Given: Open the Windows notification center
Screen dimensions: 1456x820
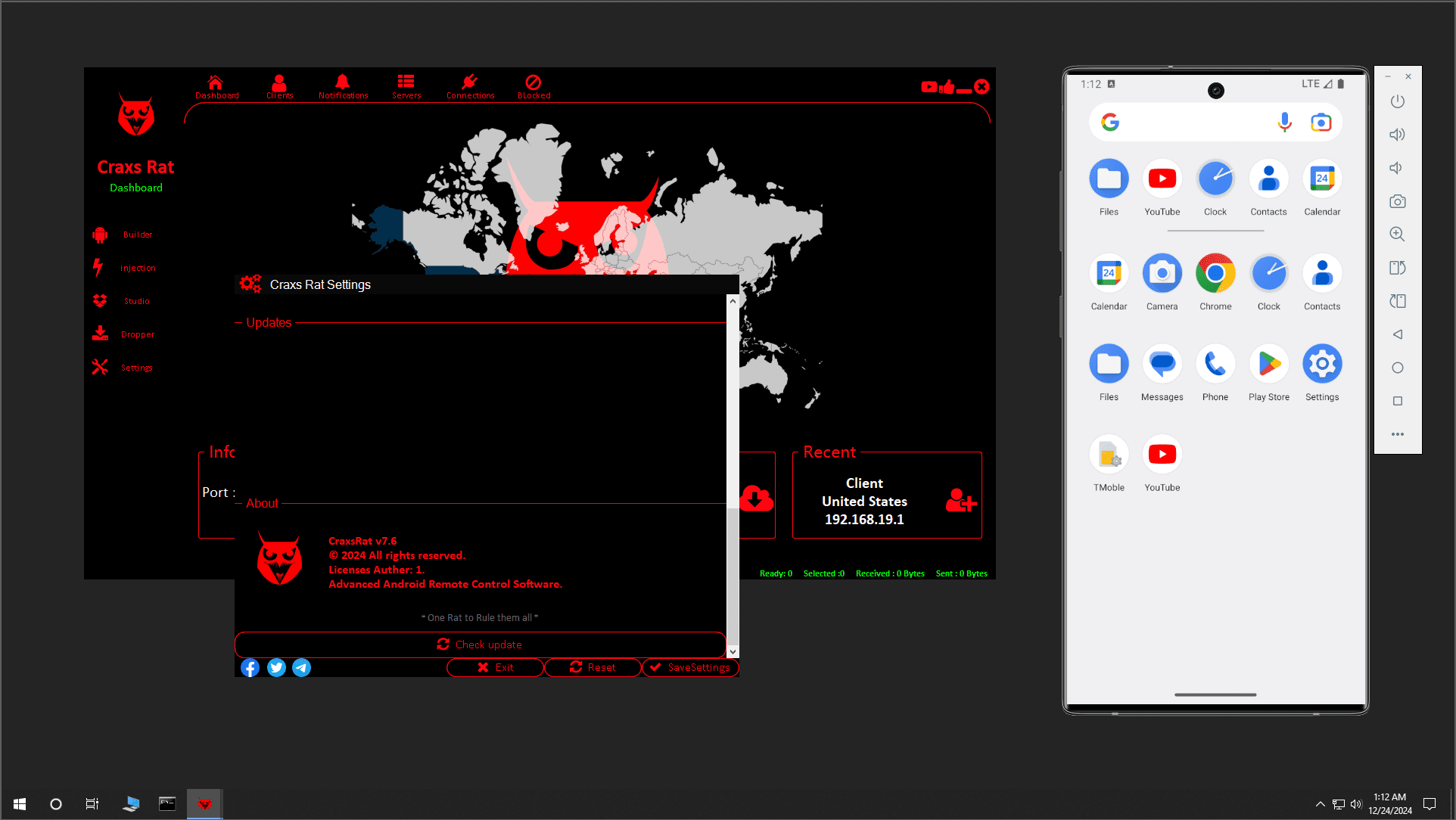Looking at the screenshot, I should [x=1429, y=804].
